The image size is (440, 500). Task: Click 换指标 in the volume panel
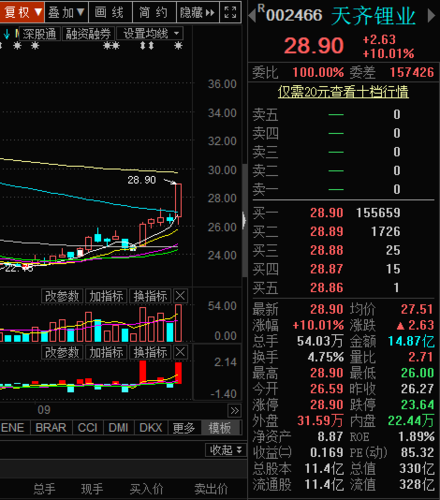point(150,296)
